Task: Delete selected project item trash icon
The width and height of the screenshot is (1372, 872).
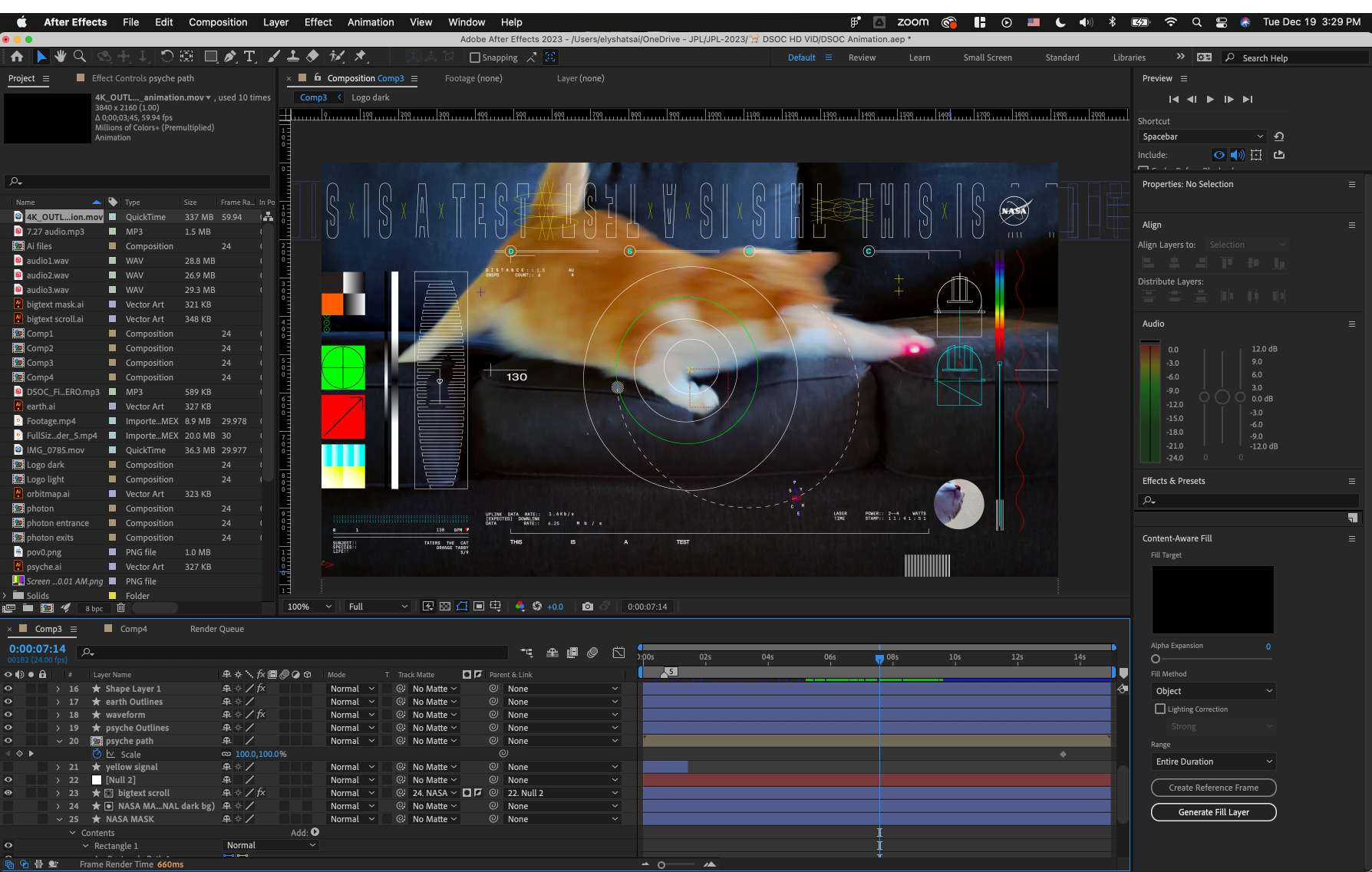Action: pyautogui.click(x=120, y=608)
